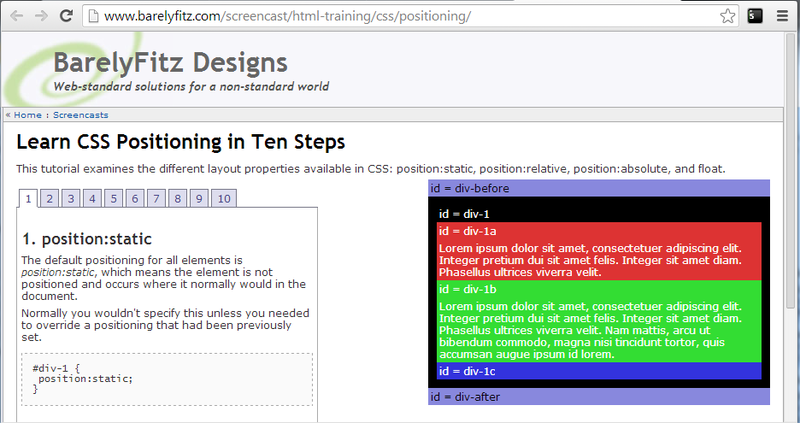Switch to tutorial step tab 5

[114, 198]
